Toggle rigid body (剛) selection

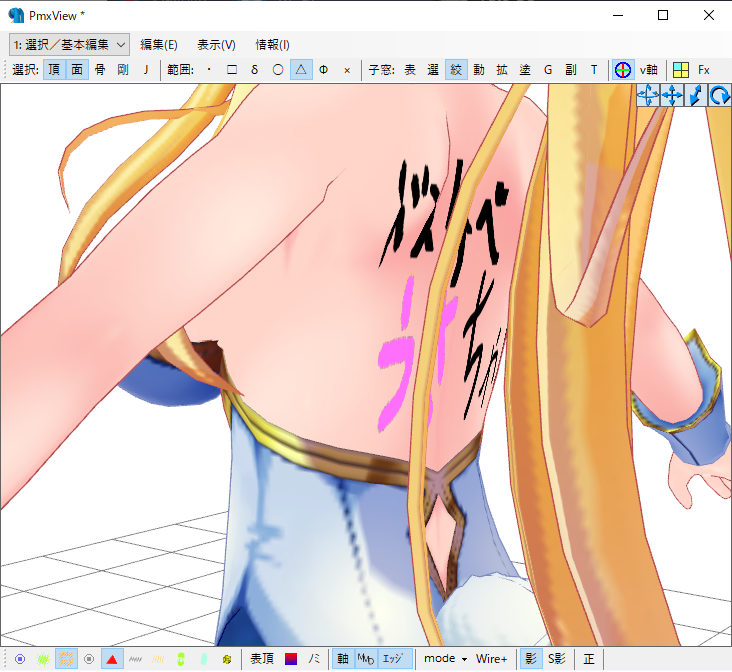coord(123,70)
